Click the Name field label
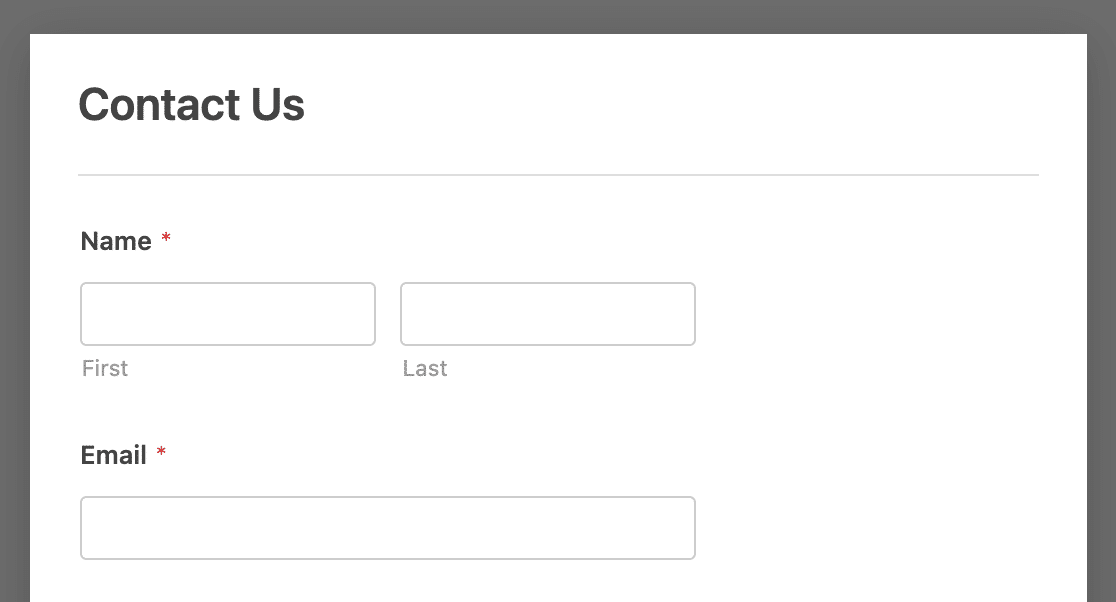The width and height of the screenshot is (1116, 602). (x=116, y=241)
